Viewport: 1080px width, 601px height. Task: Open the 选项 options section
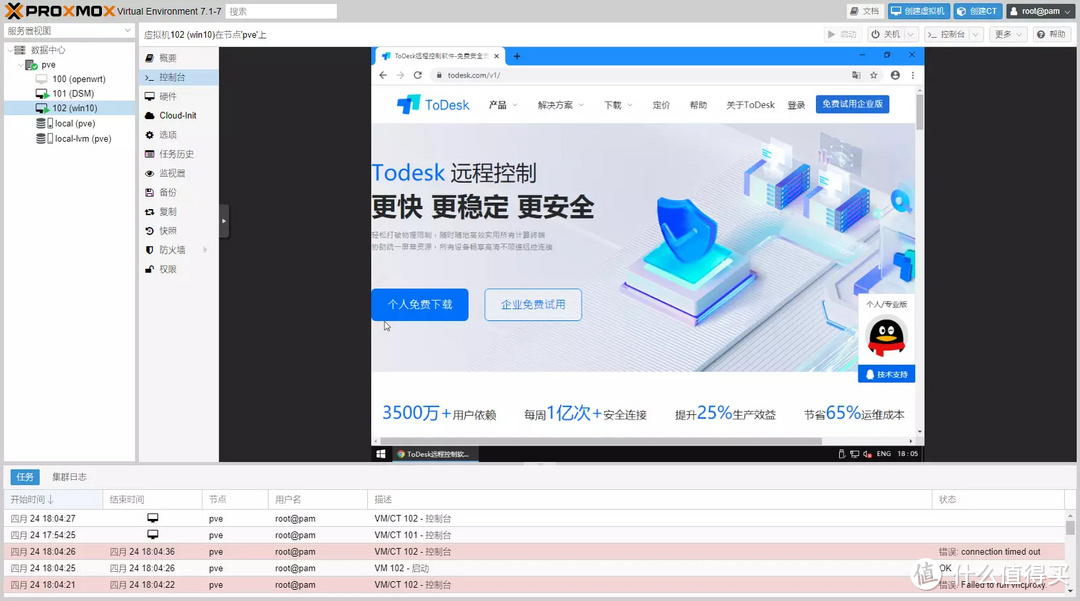(168, 135)
